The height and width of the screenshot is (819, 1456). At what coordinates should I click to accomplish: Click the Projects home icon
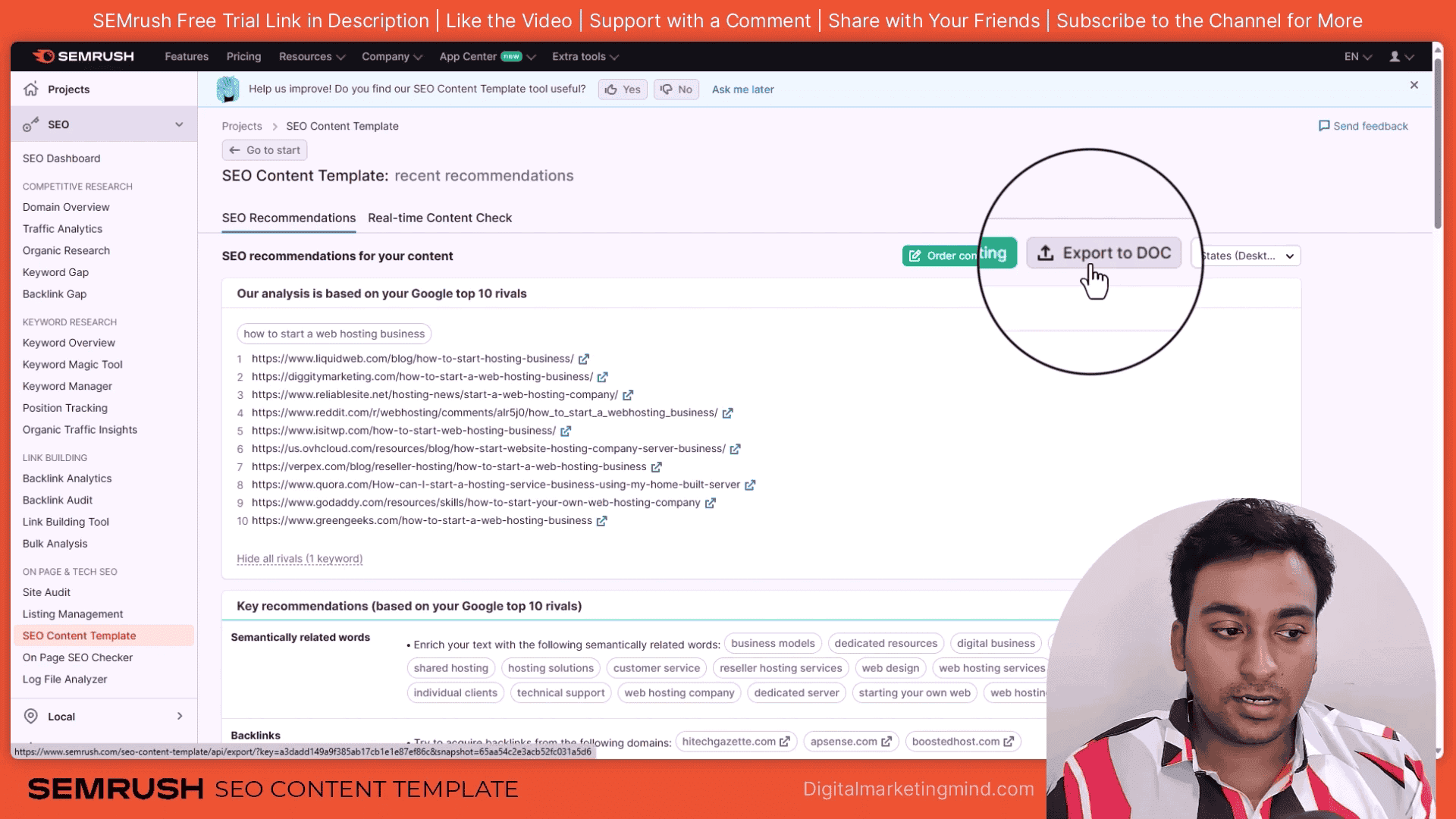click(x=31, y=89)
